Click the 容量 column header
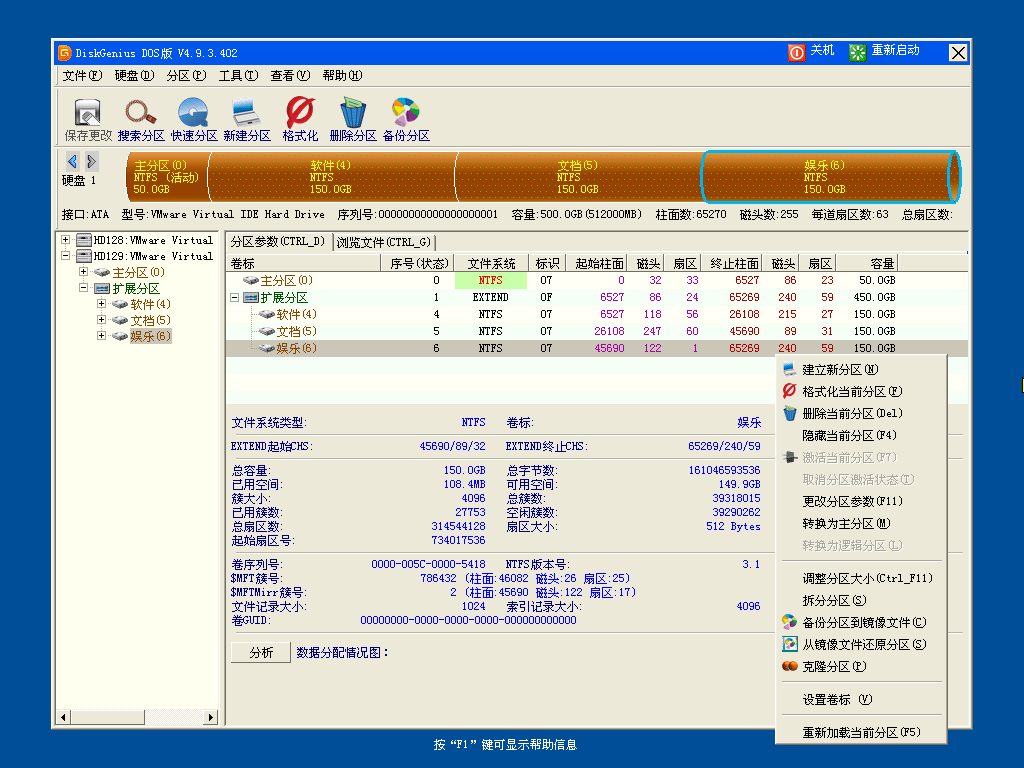The height and width of the screenshot is (768, 1024). click(x=867, y=263)
